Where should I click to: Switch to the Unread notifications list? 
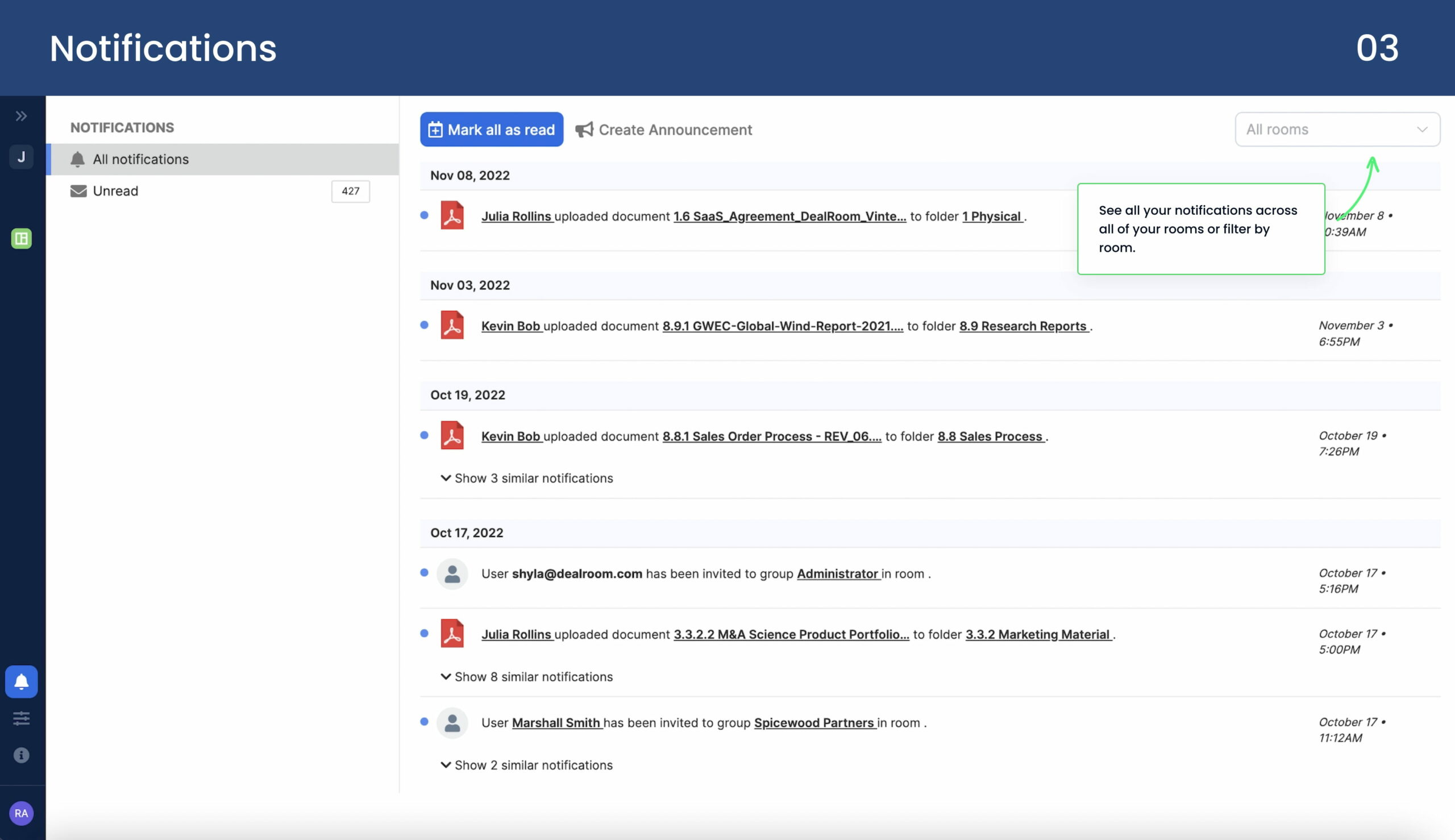[115, 191]
